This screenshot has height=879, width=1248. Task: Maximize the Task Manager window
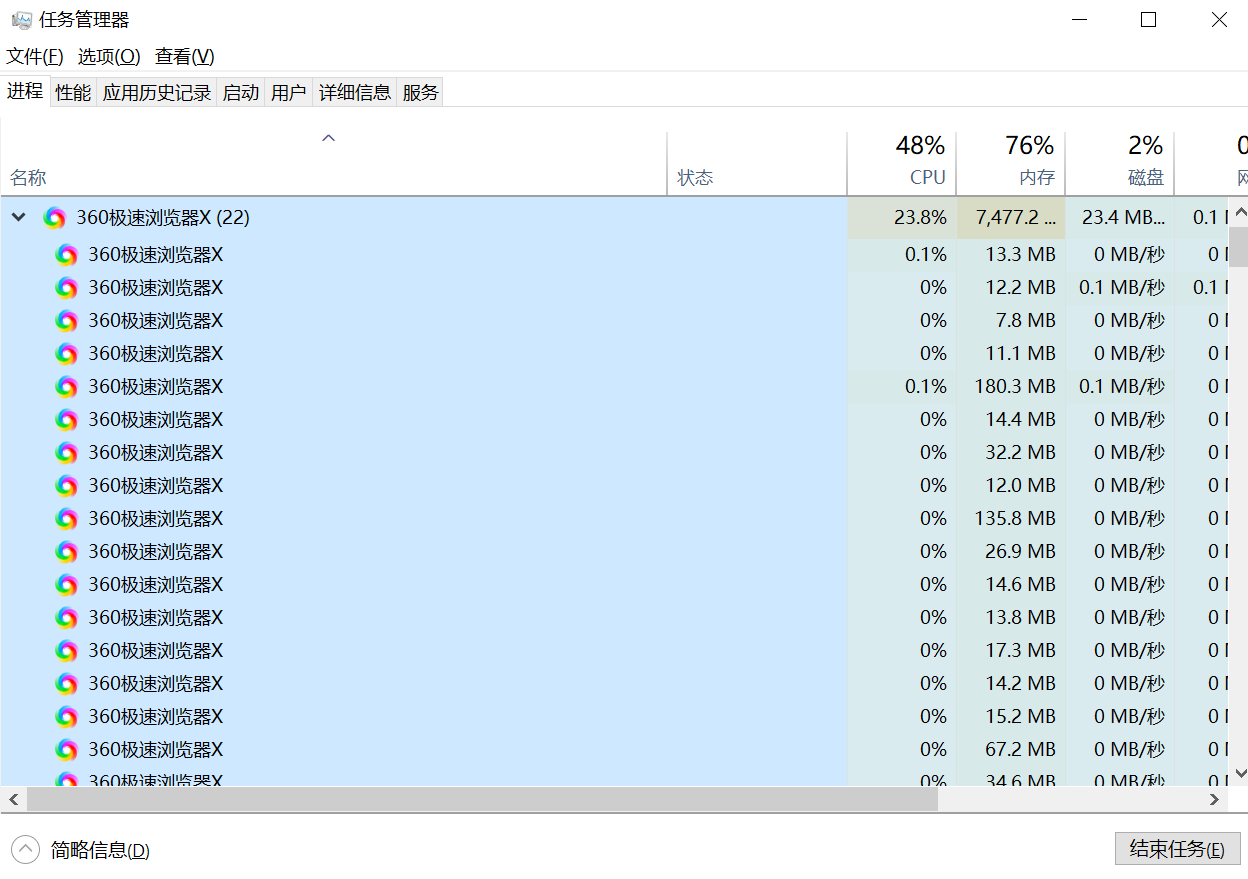point(1148,20)
